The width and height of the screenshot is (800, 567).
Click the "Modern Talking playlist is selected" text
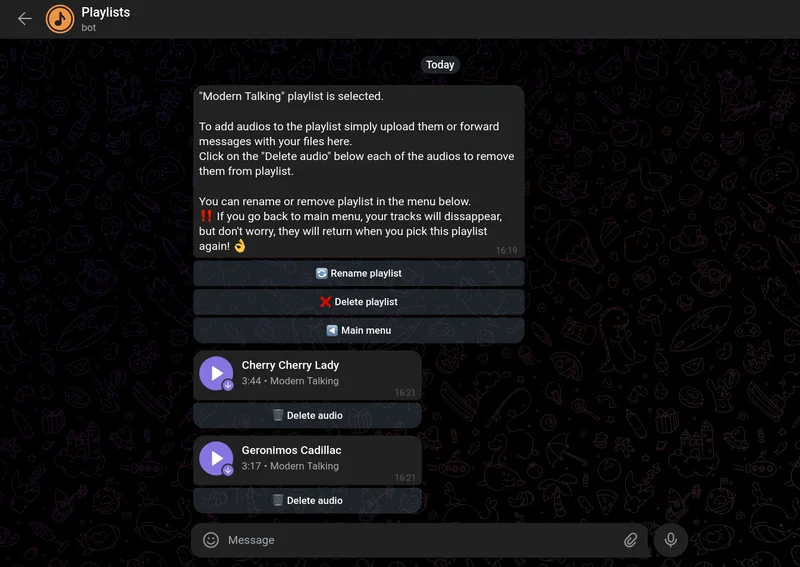(x=291, y=96)
